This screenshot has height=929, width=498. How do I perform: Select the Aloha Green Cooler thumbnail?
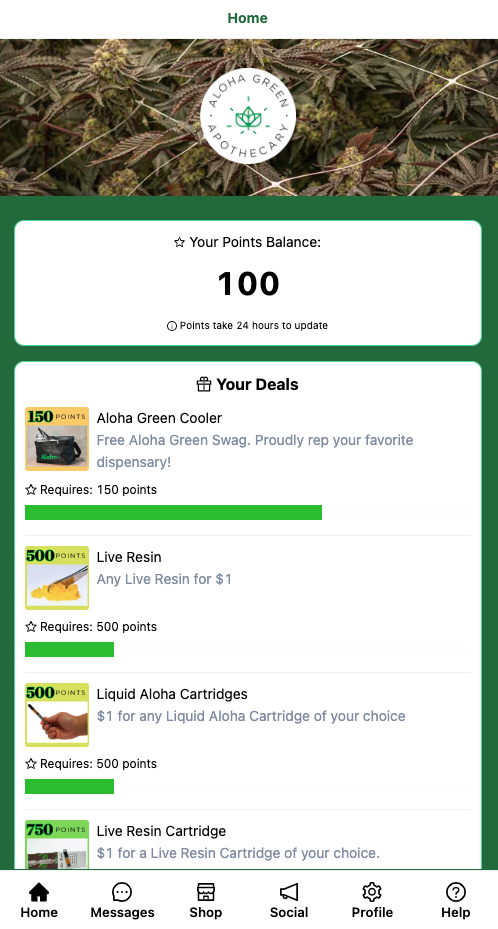click(x=57, y=439)
